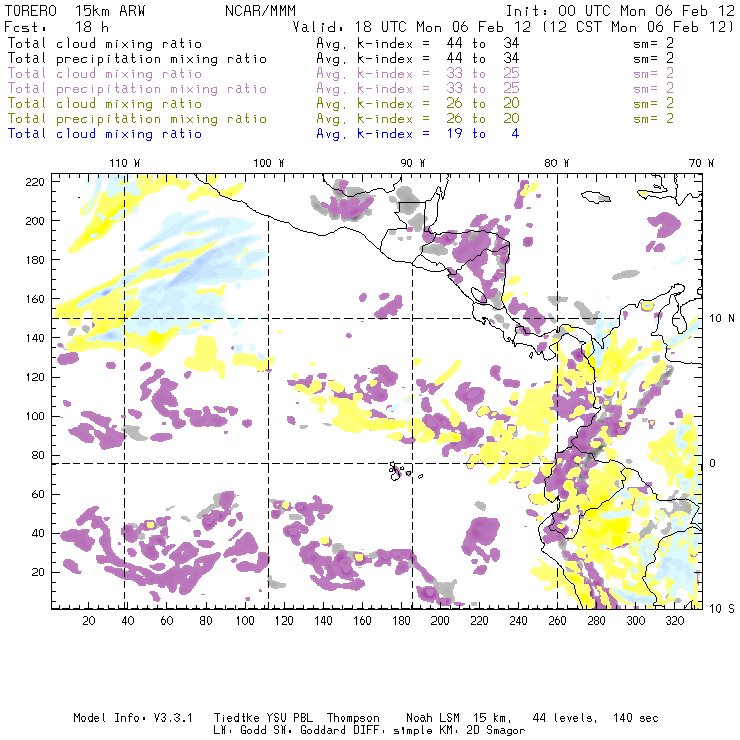Viewport: 740px width, 740px height.
Task: Click the blue Total cloud mixing ratio legend
Action: tap(105, 133)
